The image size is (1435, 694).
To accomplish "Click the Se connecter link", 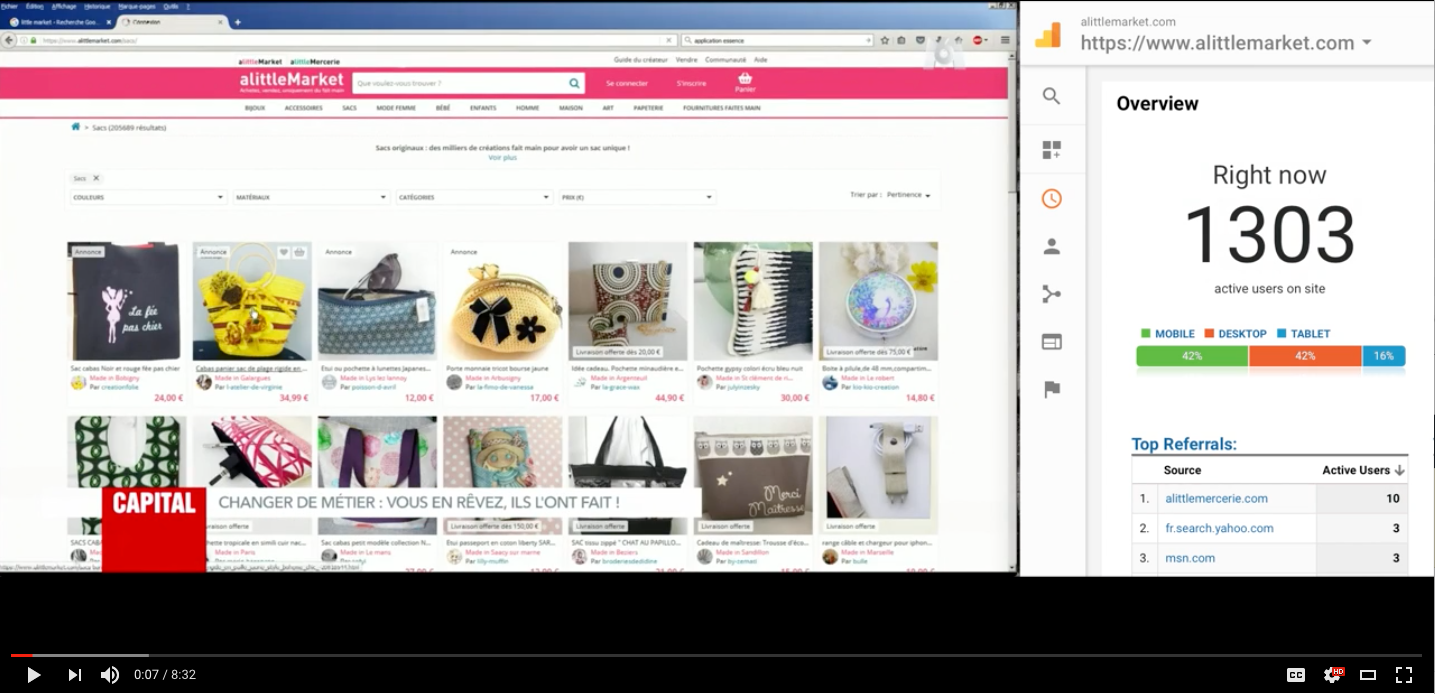I will [627, 84].
